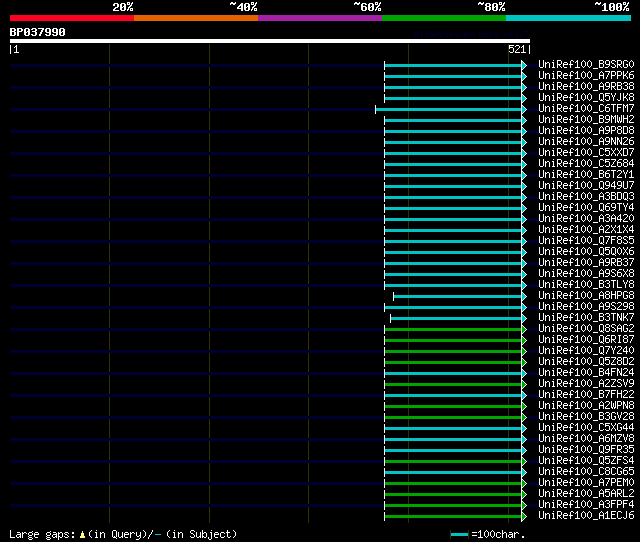
Task: Click the cyan ~100% legend segment
Action: (x=568, y=18)
